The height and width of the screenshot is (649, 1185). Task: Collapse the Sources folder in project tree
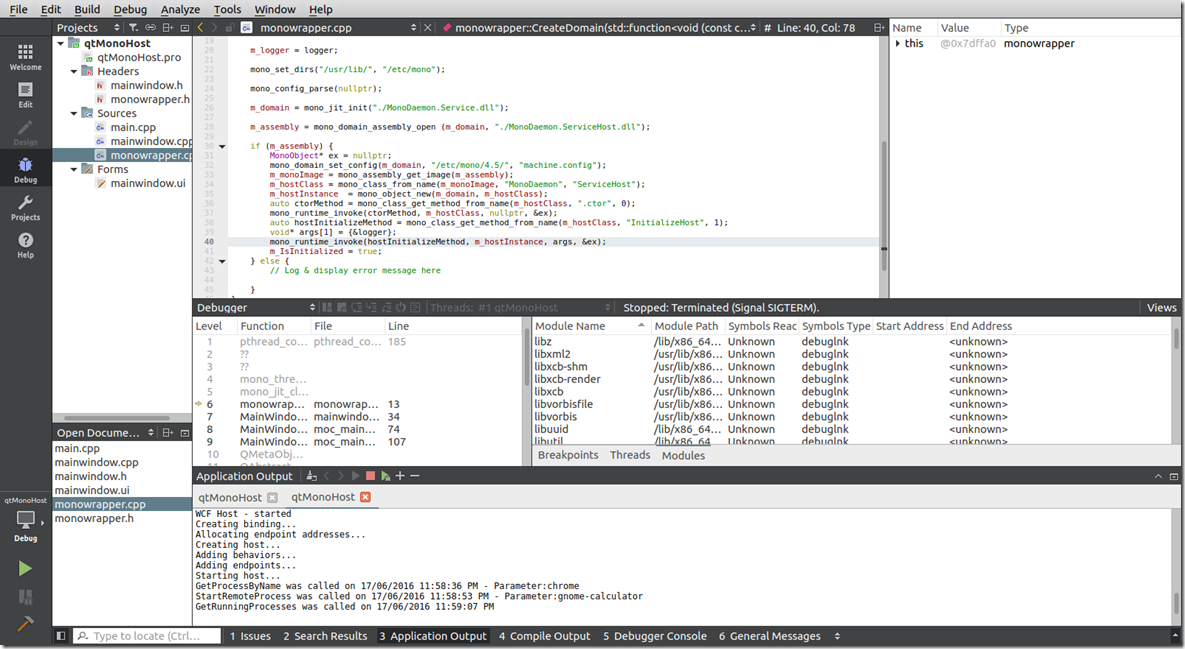click(75, 113)
